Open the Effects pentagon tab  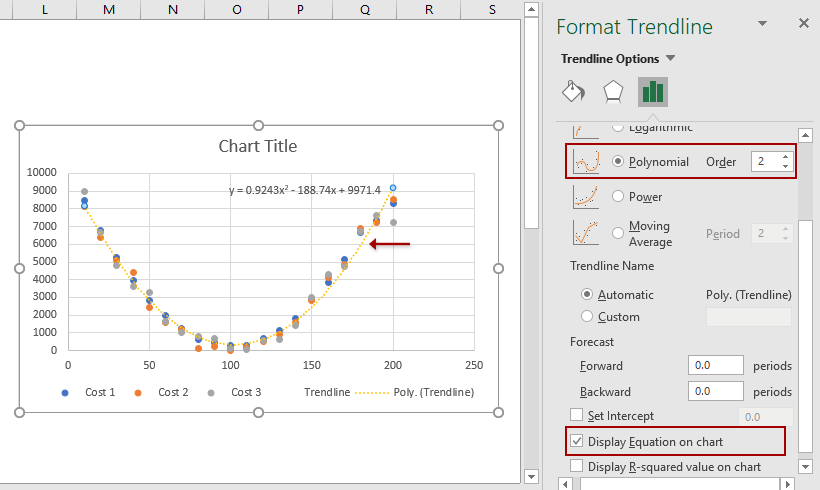pyautogui.click(x=613, y=92)
